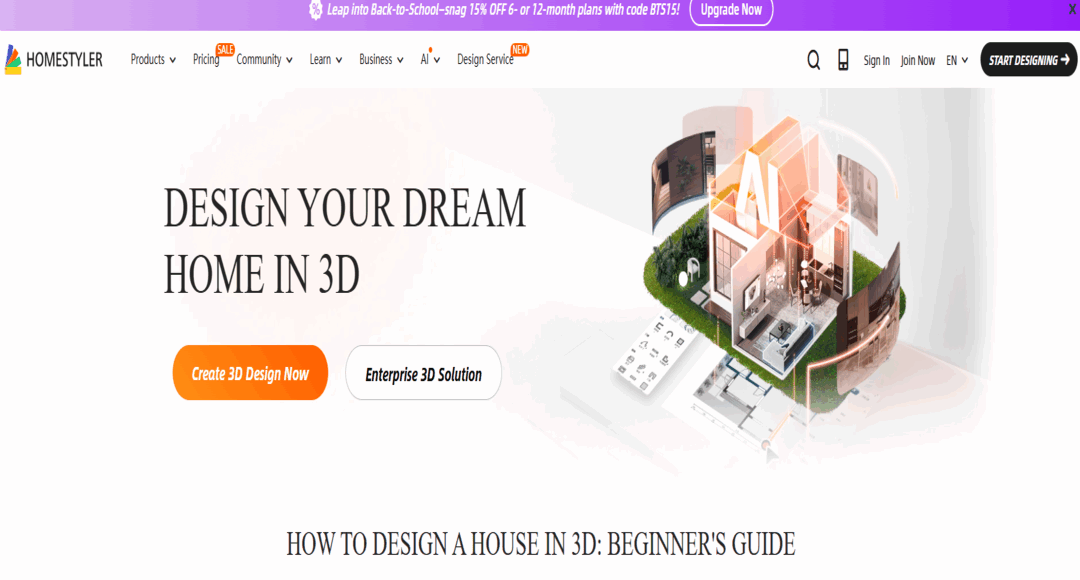Open the search magnifier icon
Screen dimensions: 1080x580
[x=813, y=60]
